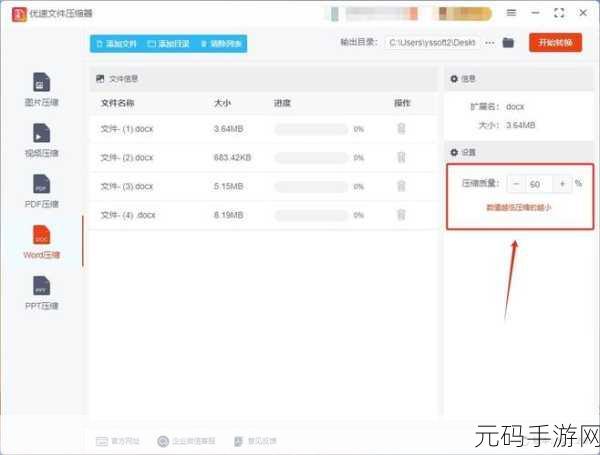
Task: Maximize the compressor window
Action: tap(559, 13)
